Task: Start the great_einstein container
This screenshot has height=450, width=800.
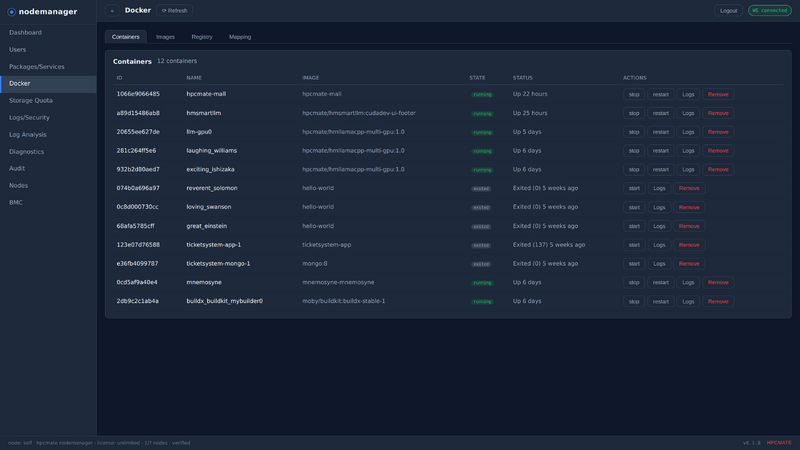Action: tap(634, 226)
